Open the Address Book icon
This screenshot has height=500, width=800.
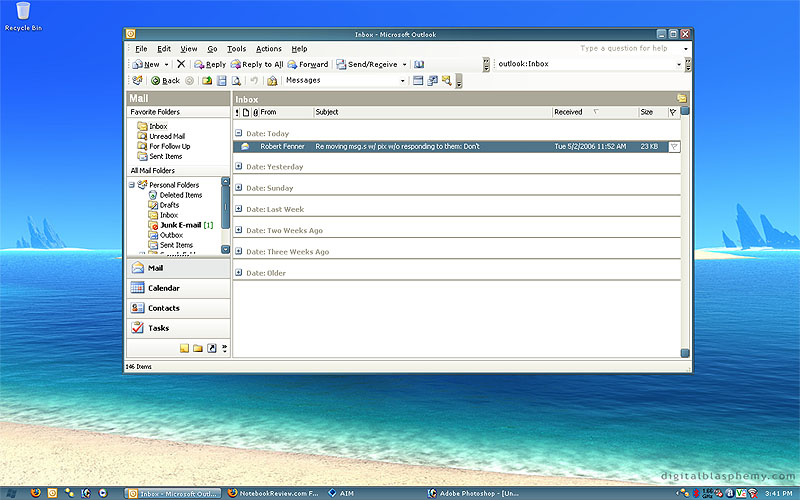419,64
